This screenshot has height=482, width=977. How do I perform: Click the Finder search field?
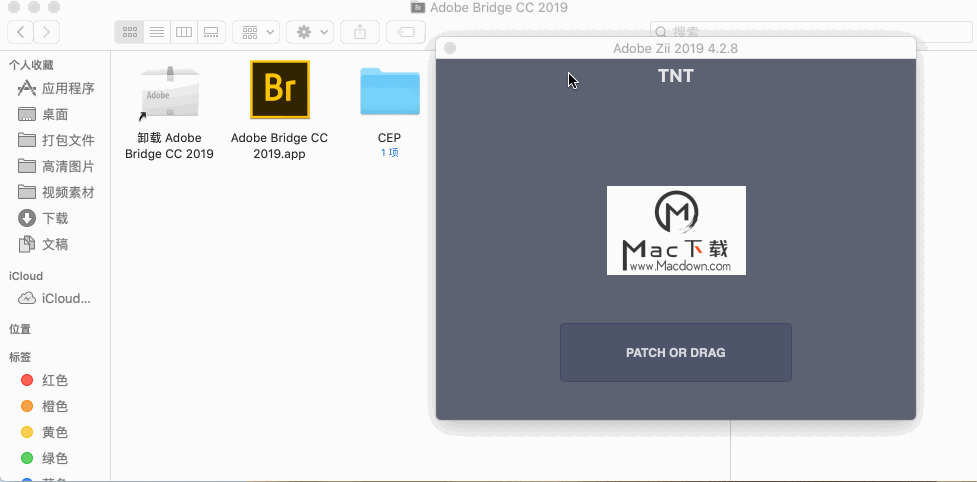tap(811, 32)
